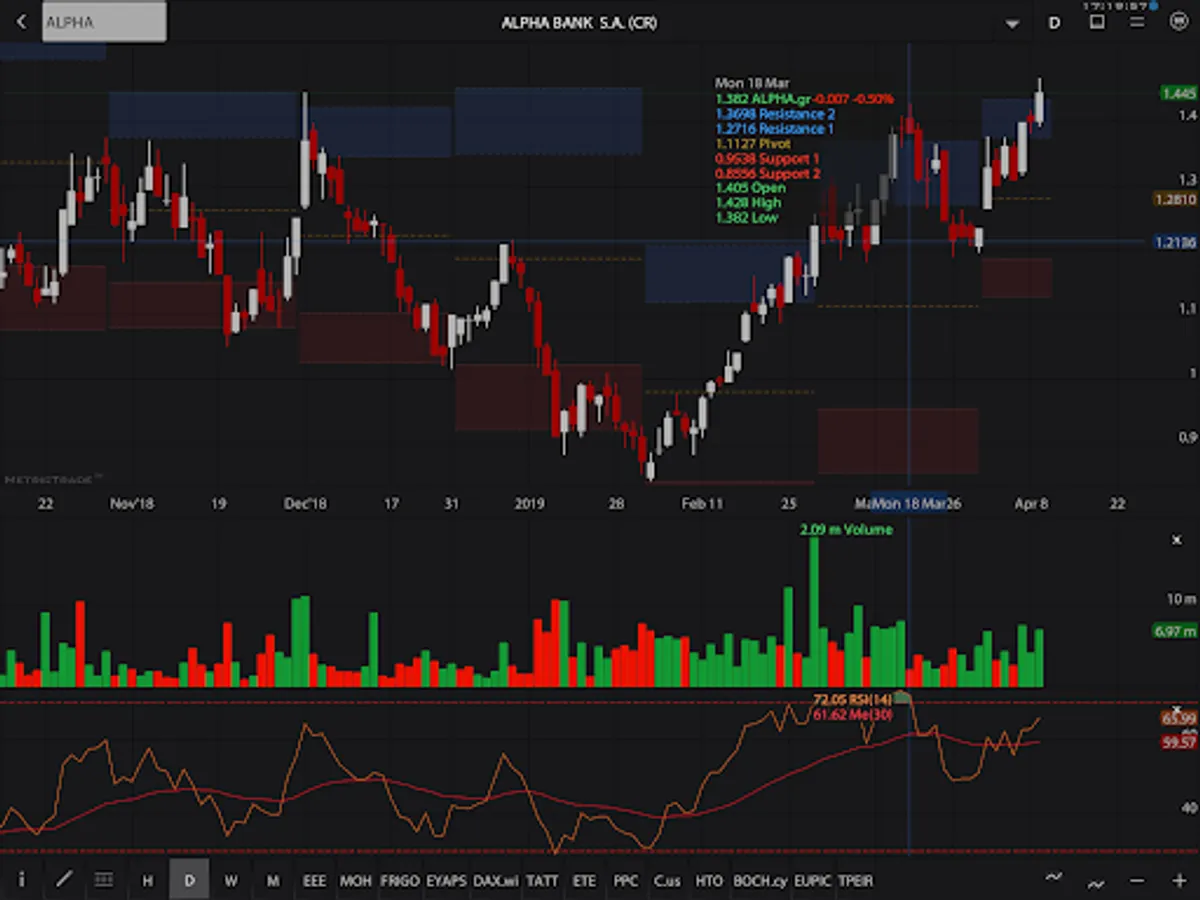Click the '1.428 High' readout
Viewport: 1200px width, 900px height.
pos(748,203)
